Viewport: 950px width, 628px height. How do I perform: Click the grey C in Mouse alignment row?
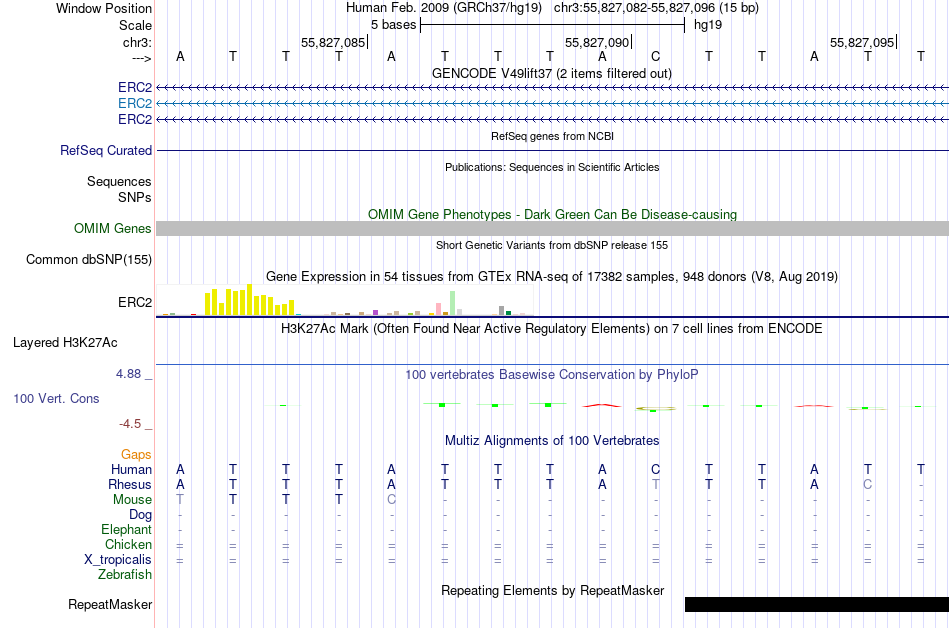pyautogui.click(x=391, y=500)
